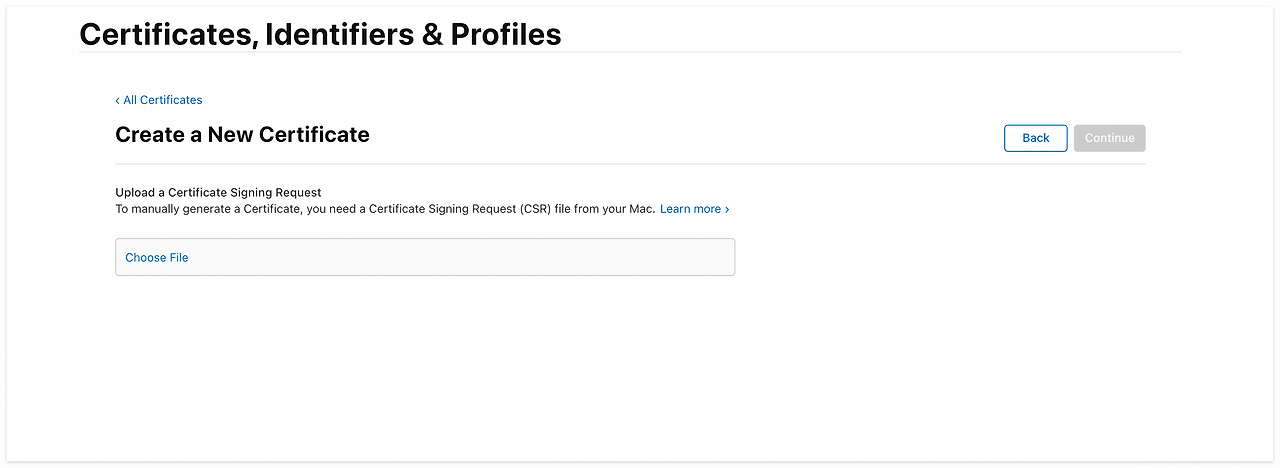Click the Upload a Certificate Signing Request label

[218, 192]
